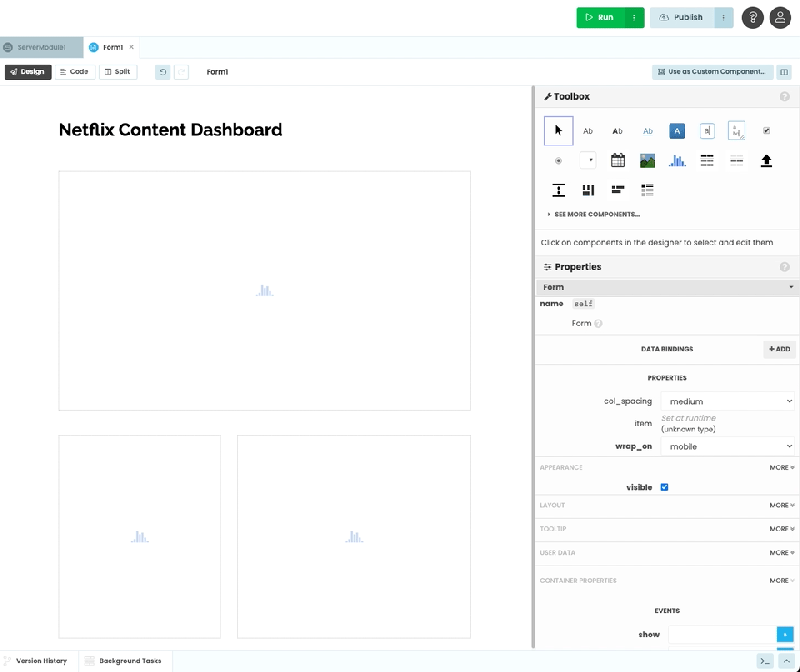This screenshot has width=800, height=672.
Task: Open the col_spacing dropdown set to medium
Action: point(728,400)
